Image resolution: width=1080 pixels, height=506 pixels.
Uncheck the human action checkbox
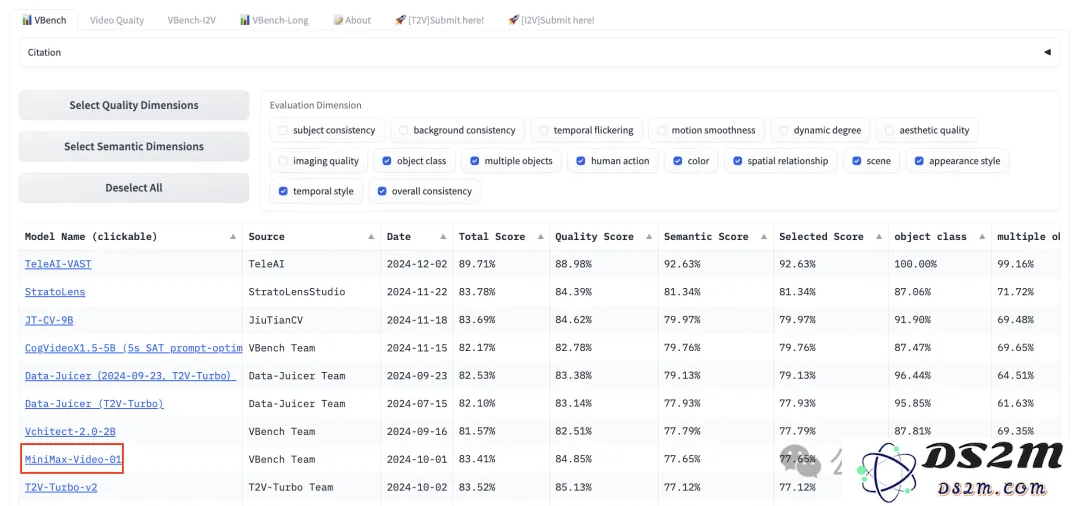[581, 161]
